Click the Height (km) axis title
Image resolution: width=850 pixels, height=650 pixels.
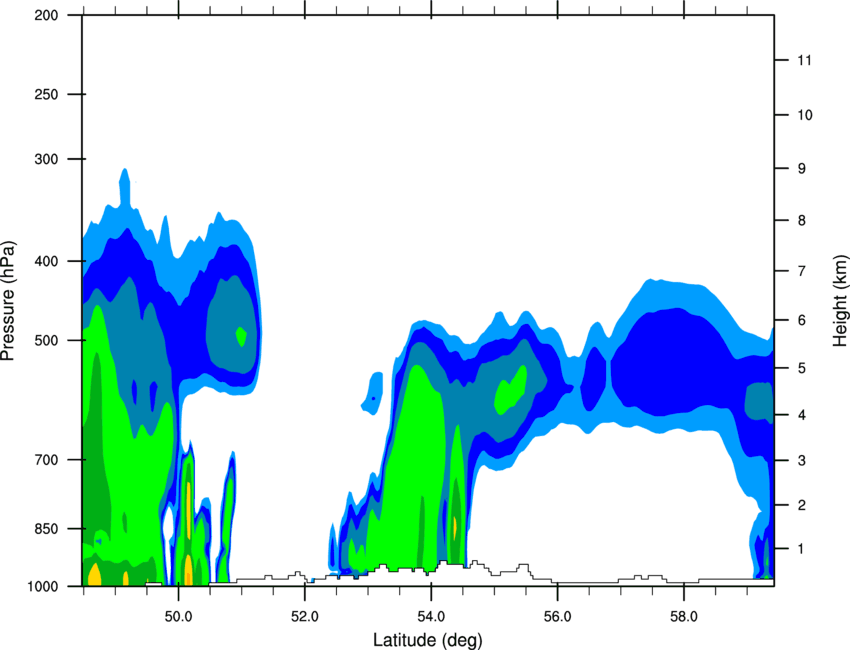click(840, 300)
